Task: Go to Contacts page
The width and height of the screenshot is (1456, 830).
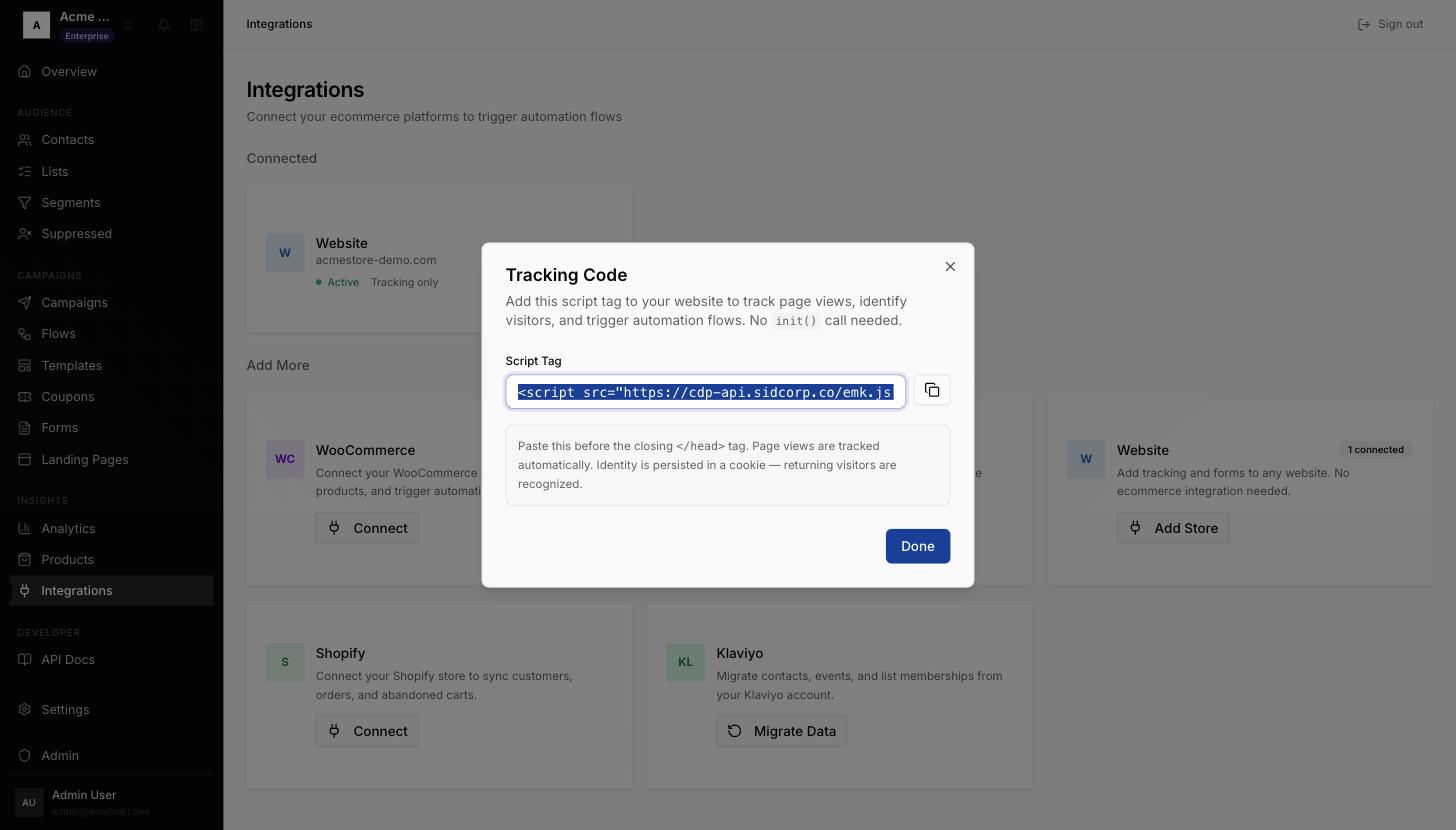Action: click(112, 140)
